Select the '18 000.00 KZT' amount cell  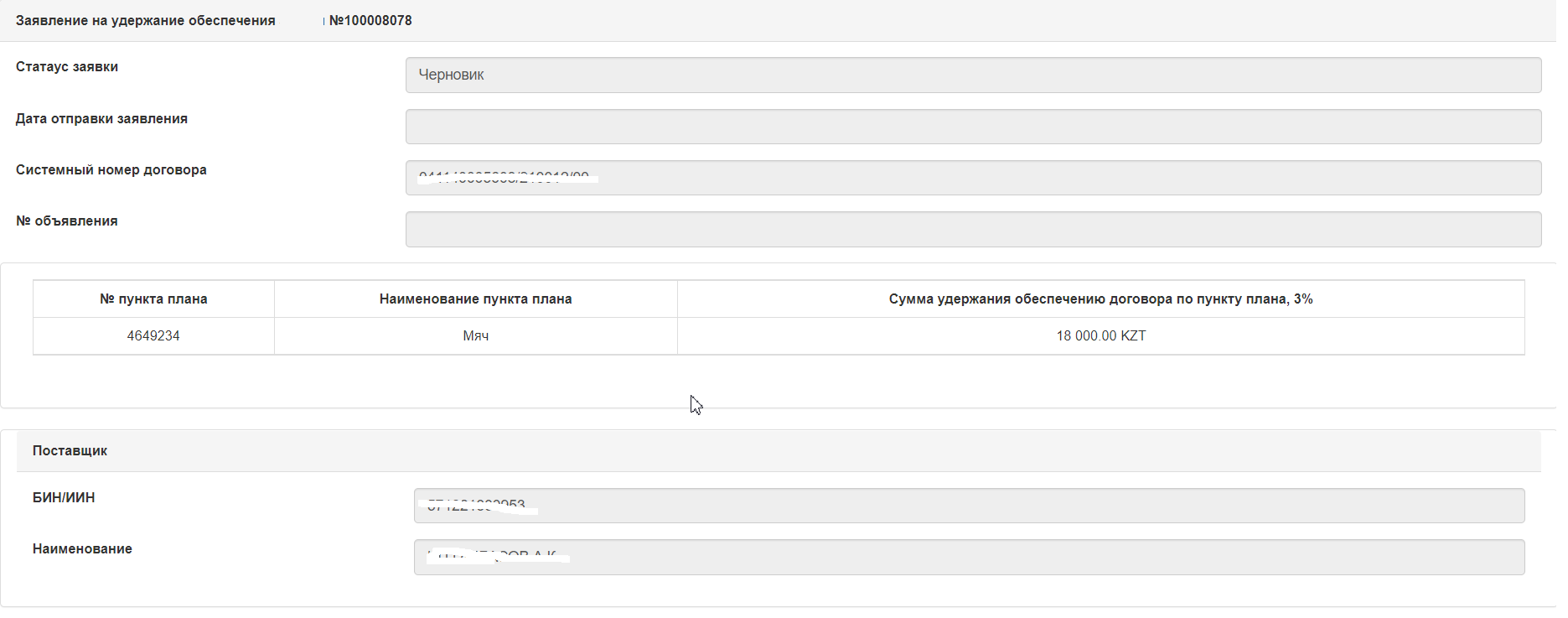coord(1100,336)
